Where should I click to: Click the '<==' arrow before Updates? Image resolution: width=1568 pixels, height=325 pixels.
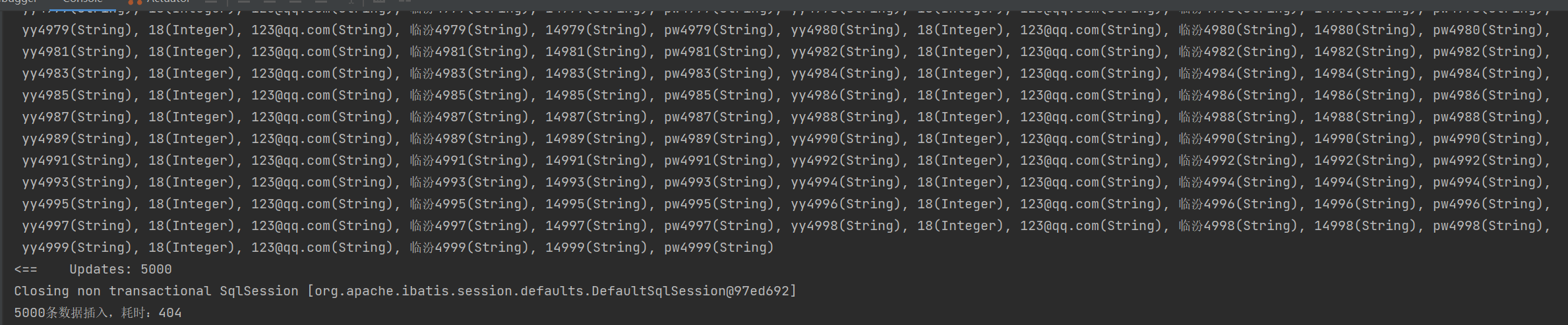click(x=26, y=270)
